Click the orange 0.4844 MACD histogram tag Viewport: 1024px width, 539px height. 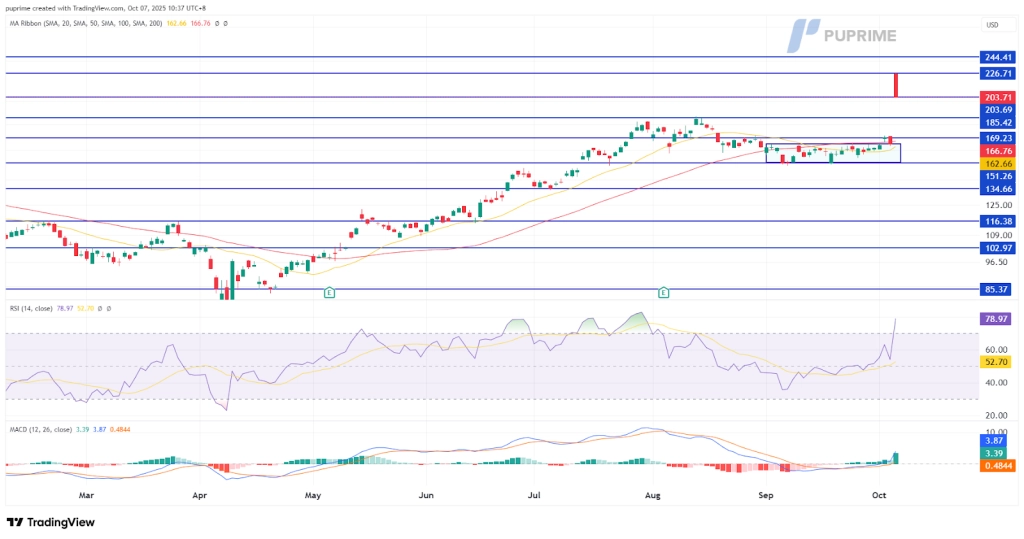999,464
